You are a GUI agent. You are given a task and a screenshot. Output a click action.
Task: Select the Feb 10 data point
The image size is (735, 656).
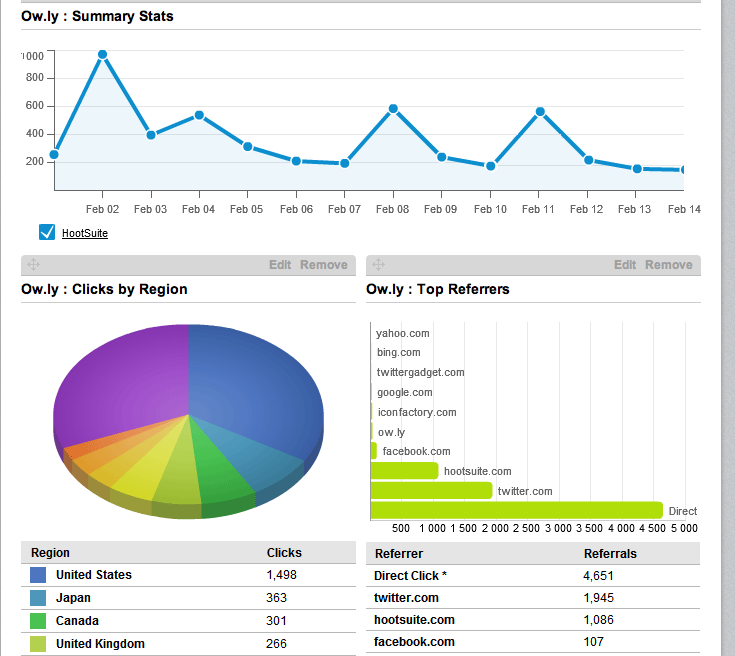click(491, 166)
